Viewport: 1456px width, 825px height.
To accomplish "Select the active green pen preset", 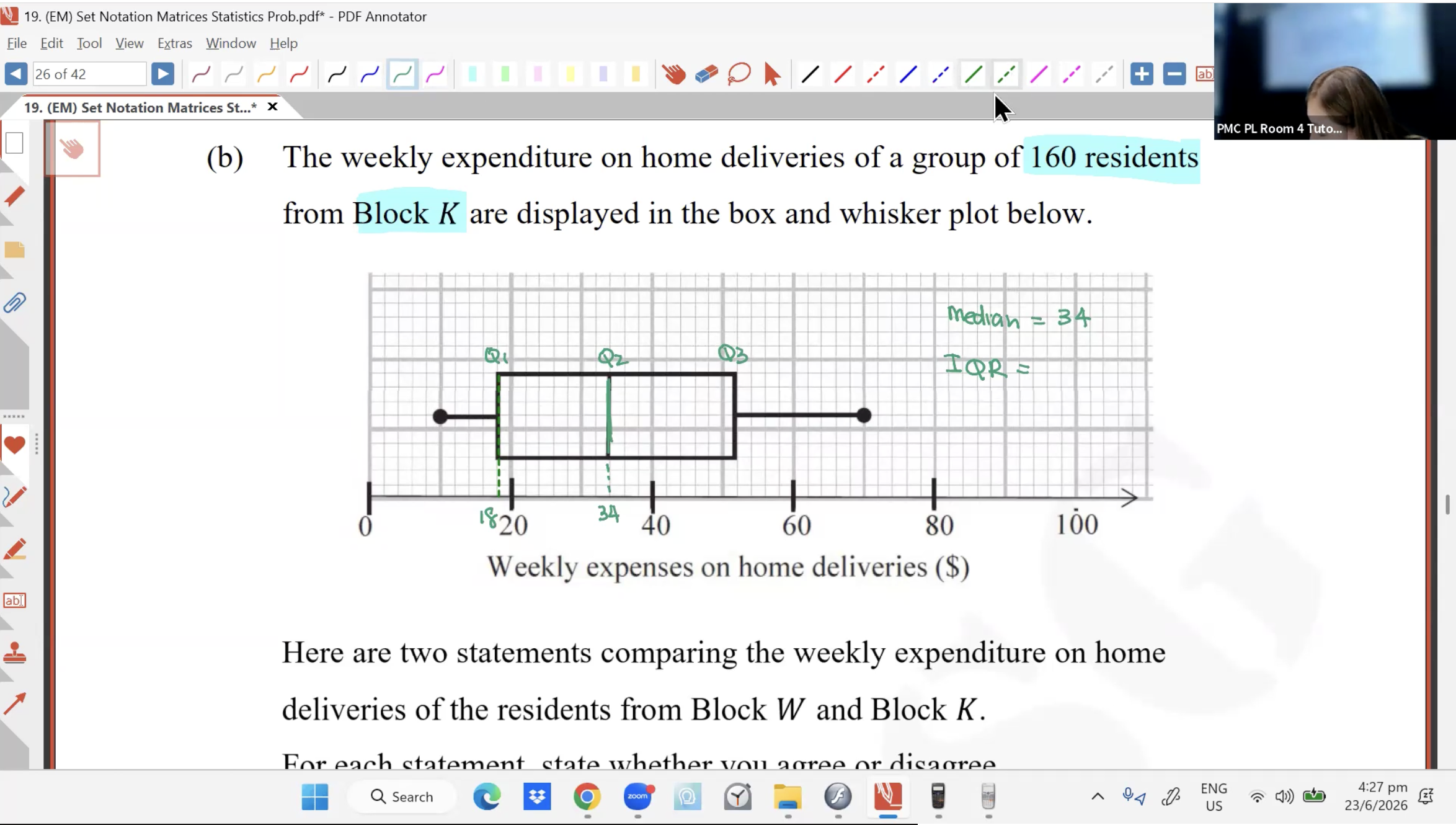I will click(x=402, y=74).
